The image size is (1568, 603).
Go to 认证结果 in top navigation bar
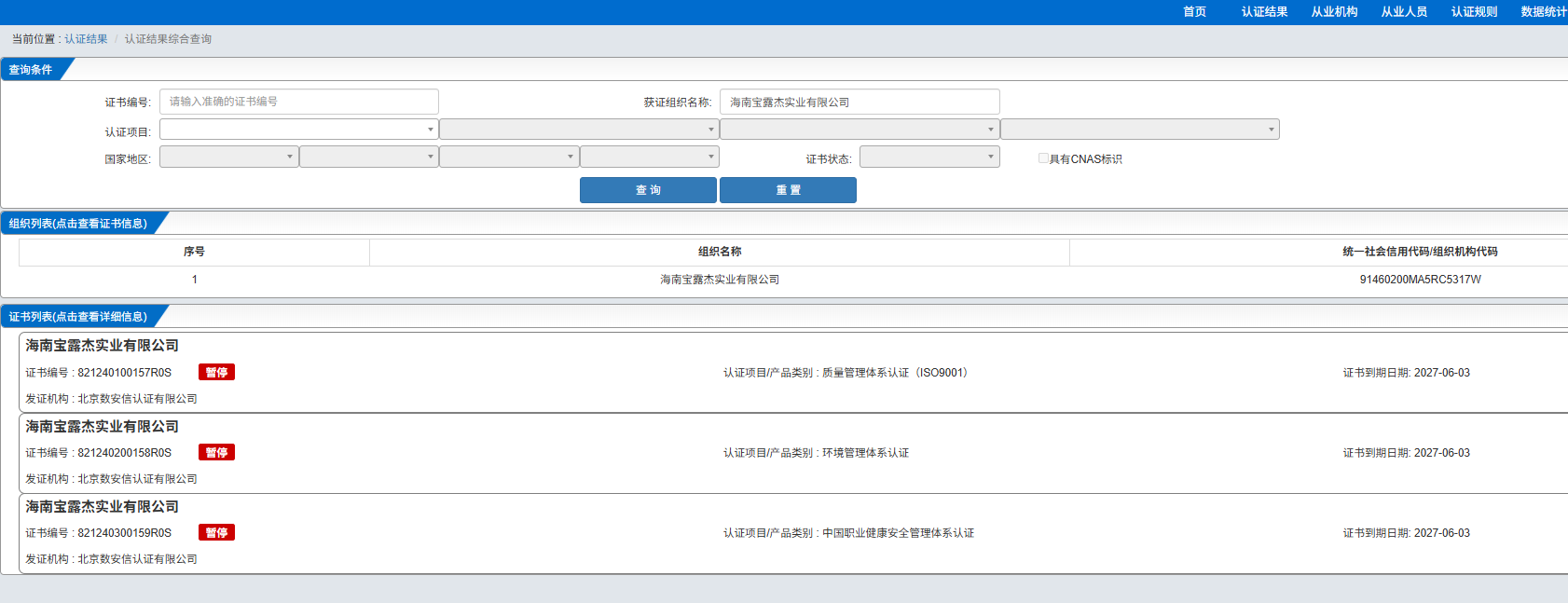(1264, 12)
